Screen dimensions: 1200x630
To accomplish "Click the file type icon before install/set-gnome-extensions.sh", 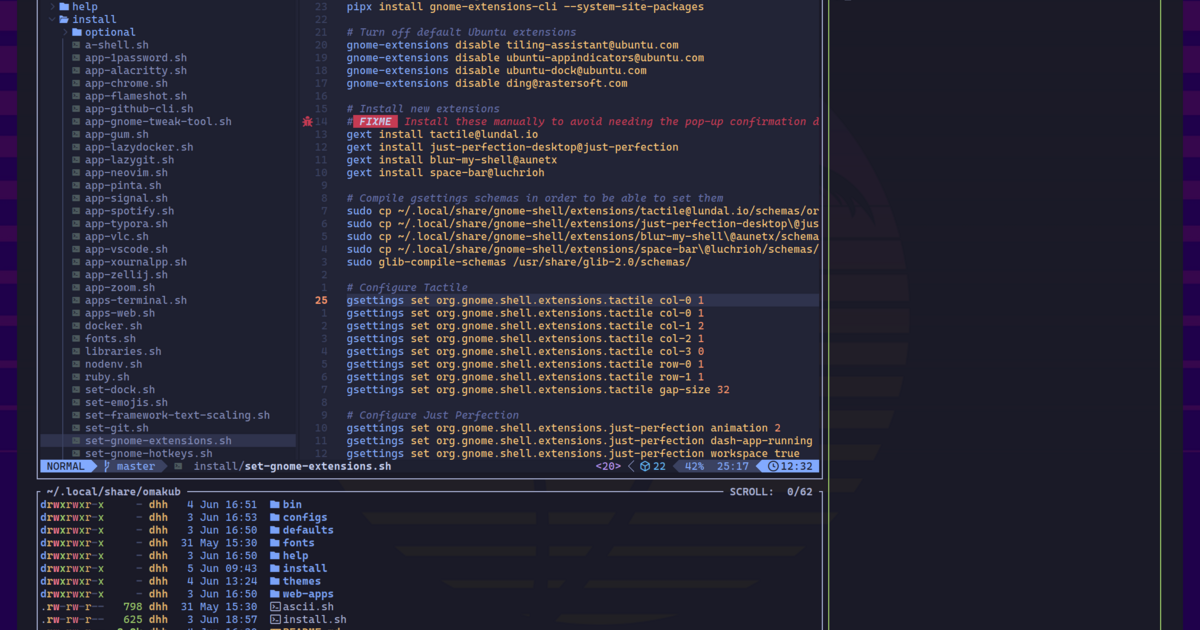I will tap(178, 466).
